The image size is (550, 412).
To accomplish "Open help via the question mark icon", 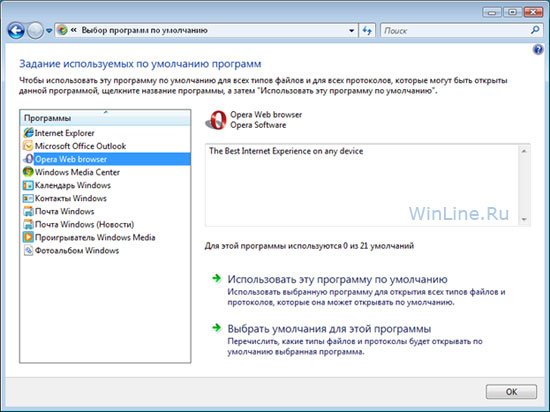I will click(x=538, y=49).
